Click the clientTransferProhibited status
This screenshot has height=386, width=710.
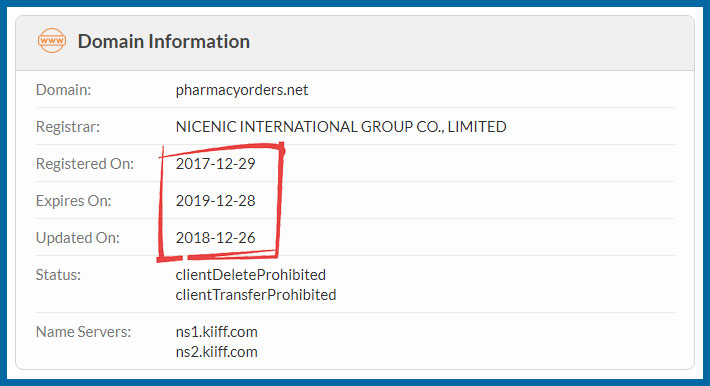point(256,294)
